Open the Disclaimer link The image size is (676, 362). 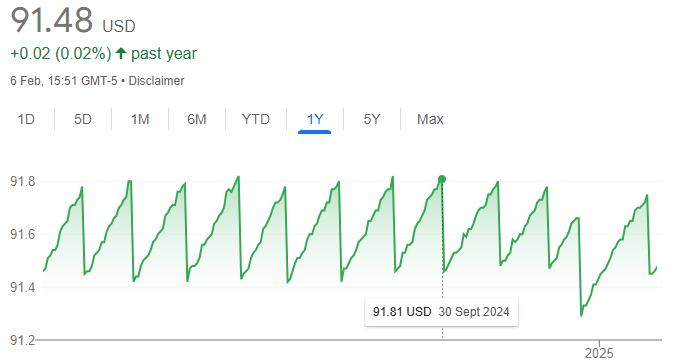coord(156,81)
